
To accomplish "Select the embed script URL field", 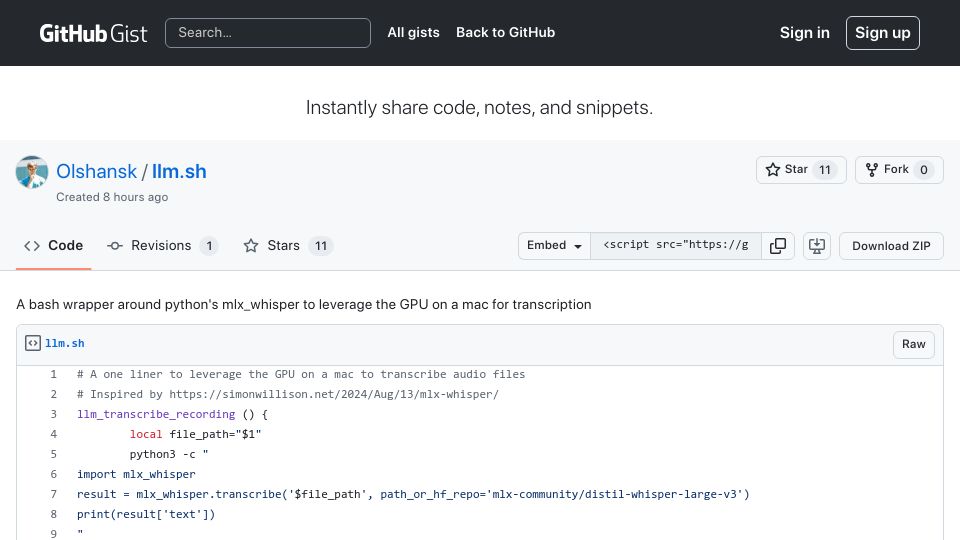I will [x=676, y=246].
